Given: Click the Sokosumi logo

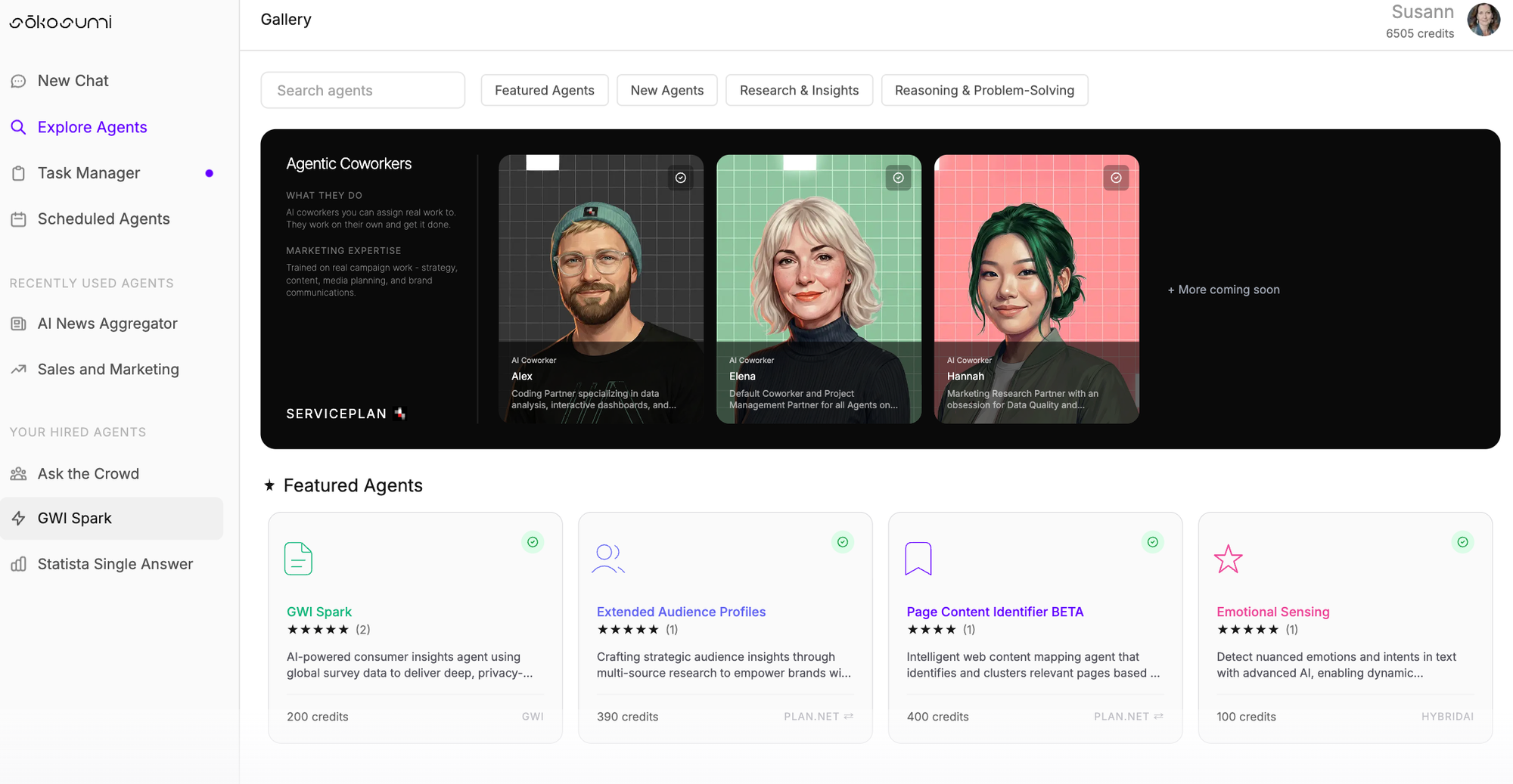Looking at the screenshot, I should tap(61, 22).
